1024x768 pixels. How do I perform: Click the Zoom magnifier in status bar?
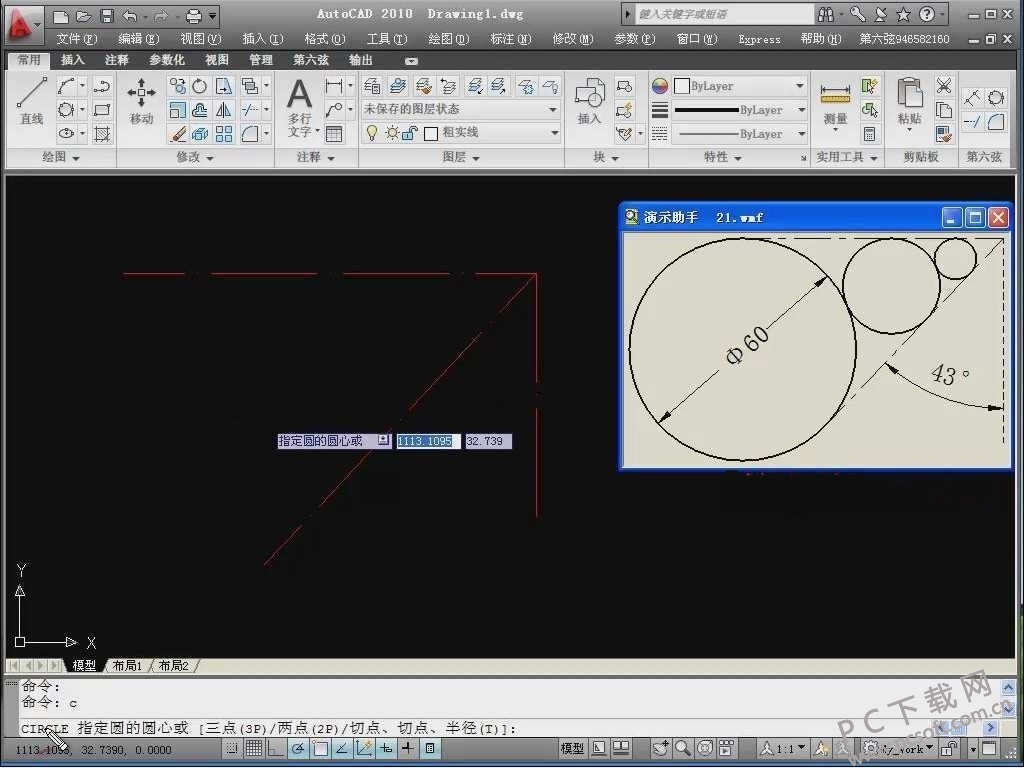683,748
